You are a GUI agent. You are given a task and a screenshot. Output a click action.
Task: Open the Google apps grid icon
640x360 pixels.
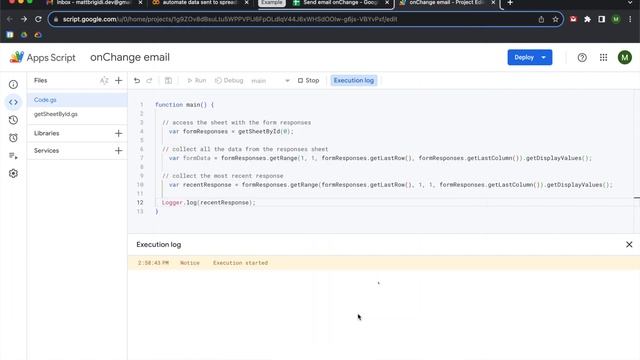point(603,58)
